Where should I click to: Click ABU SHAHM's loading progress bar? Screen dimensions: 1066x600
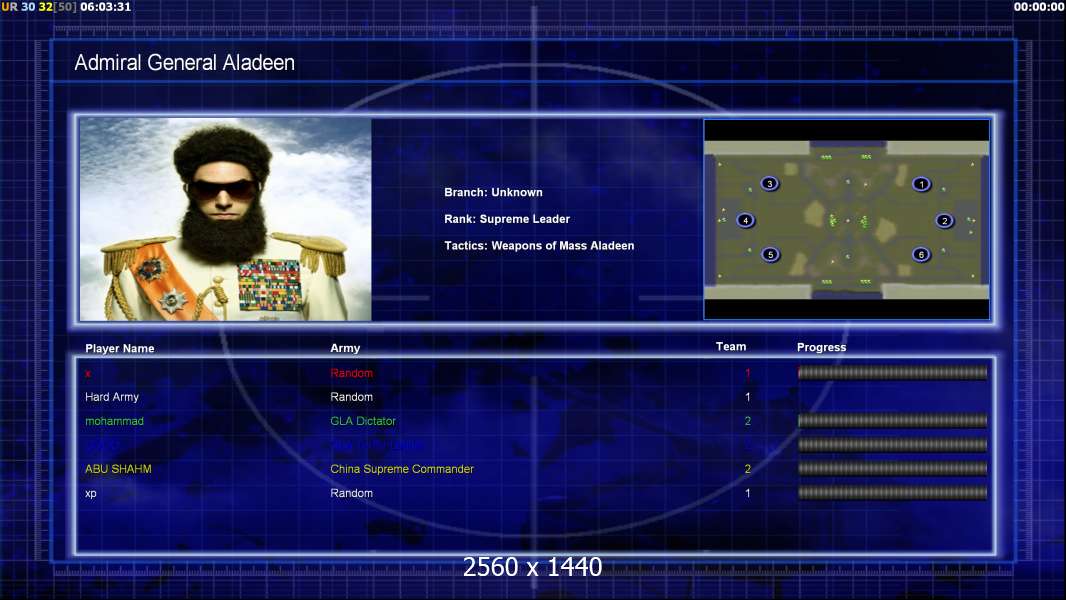[x=893, y=469]
